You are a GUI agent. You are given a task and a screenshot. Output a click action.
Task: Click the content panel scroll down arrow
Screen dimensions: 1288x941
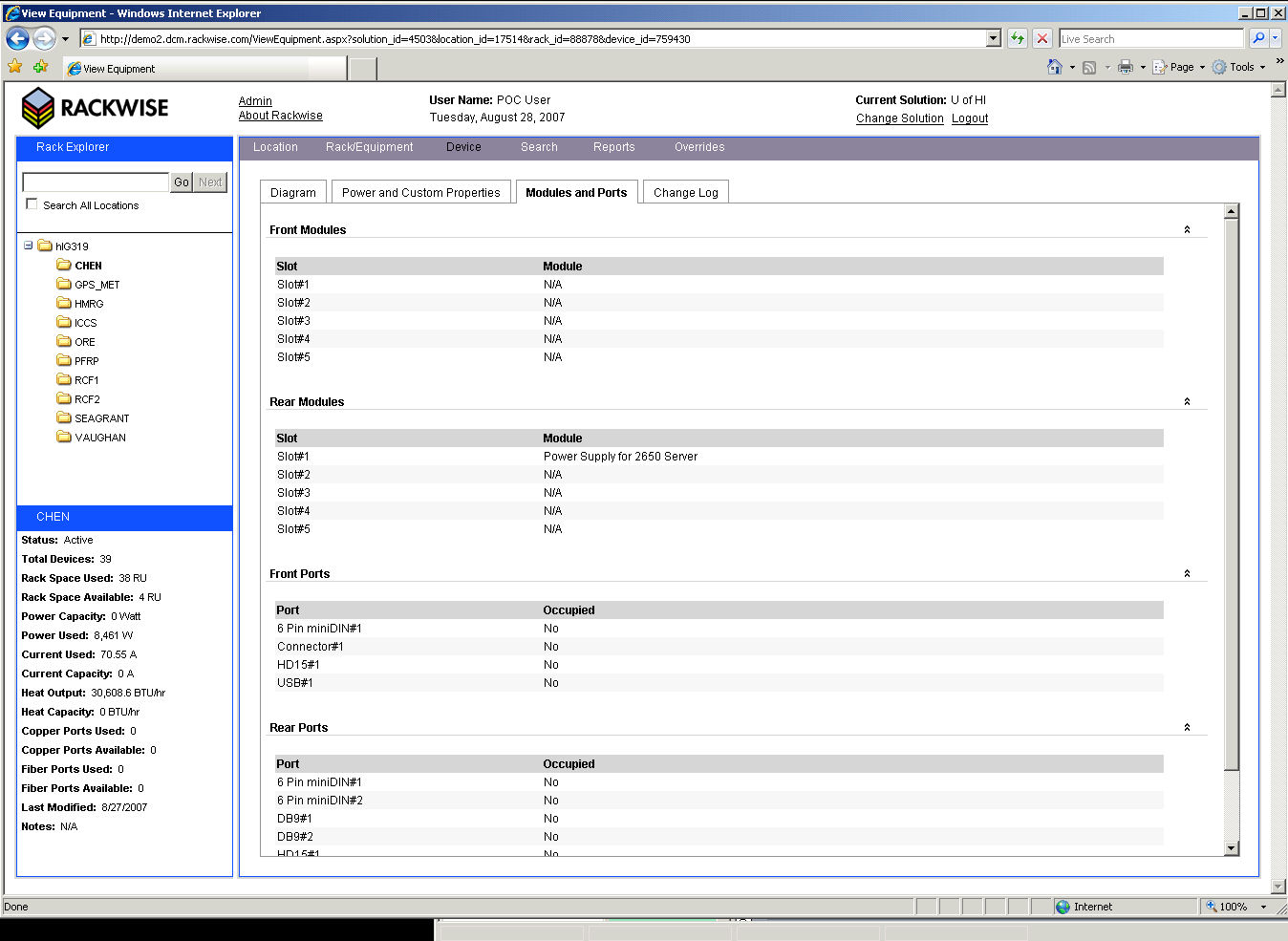[1231, 847]
